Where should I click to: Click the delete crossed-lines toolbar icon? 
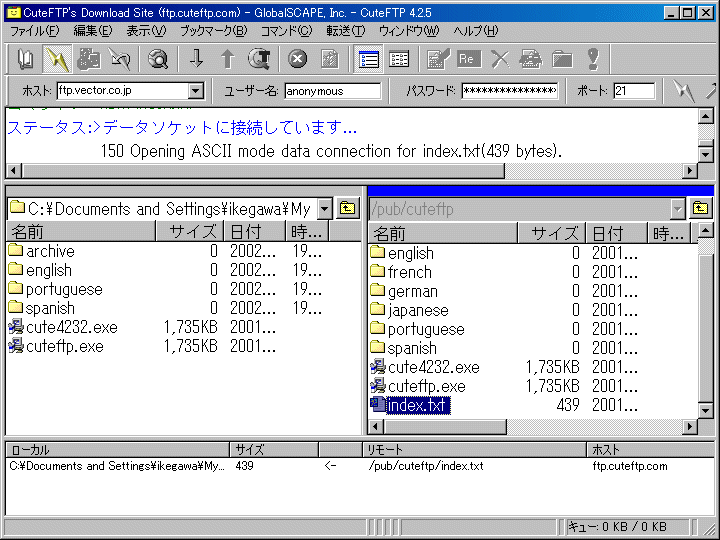(x=500, y=59)
